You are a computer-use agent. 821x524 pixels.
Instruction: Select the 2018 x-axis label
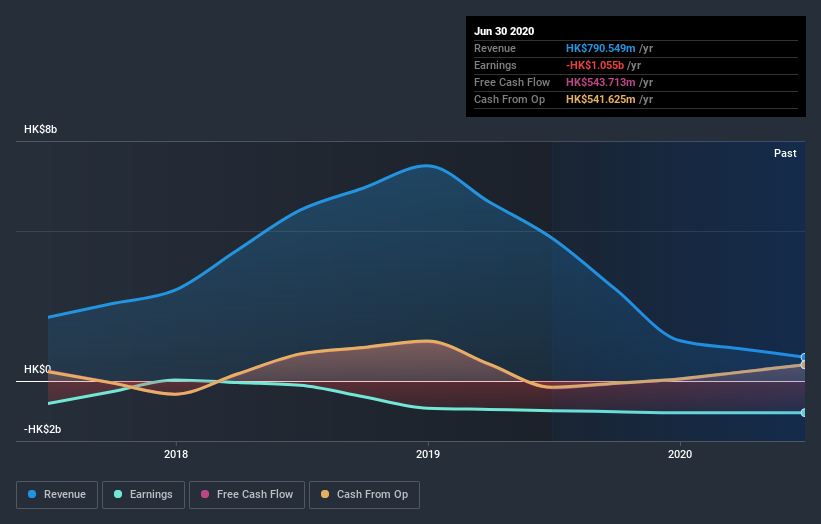coord(176,454)
